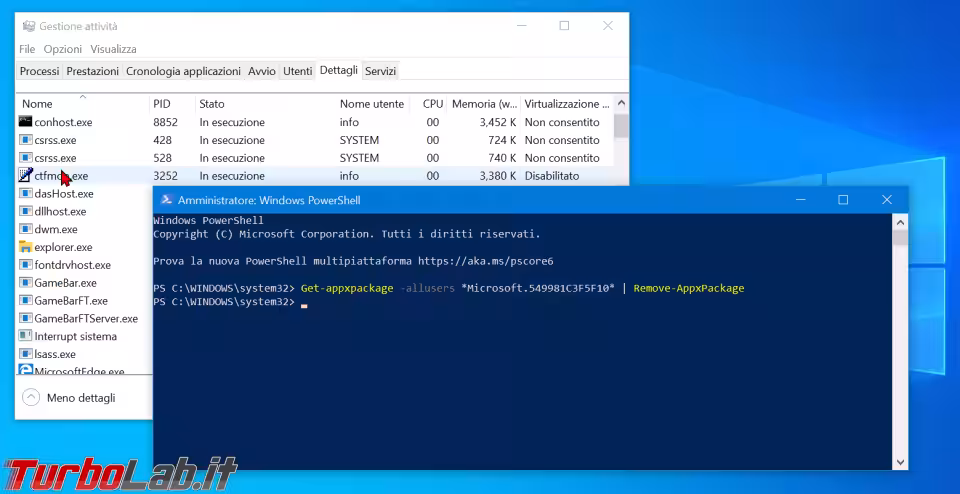Click the Remove-AppxPackage command text

pyautogui.click(x=689, y=288)
